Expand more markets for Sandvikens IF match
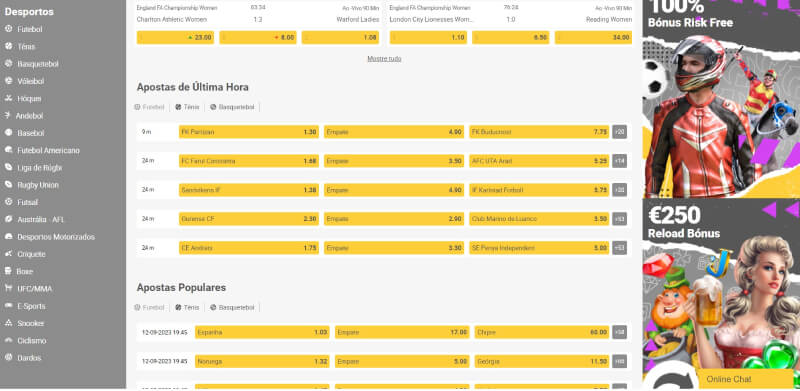This screenshot has width=800, height=391. (619, 190)
